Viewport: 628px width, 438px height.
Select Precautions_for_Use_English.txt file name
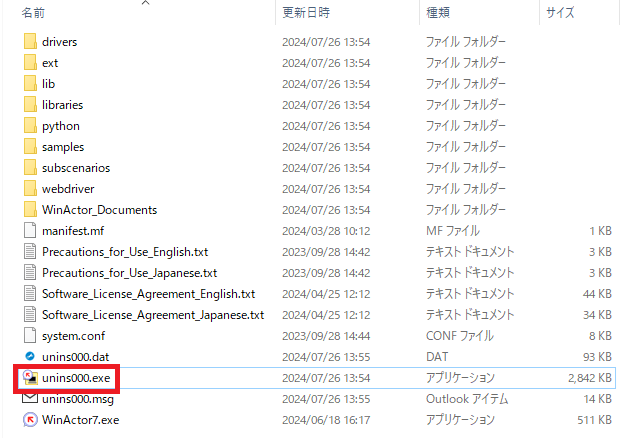126,252
